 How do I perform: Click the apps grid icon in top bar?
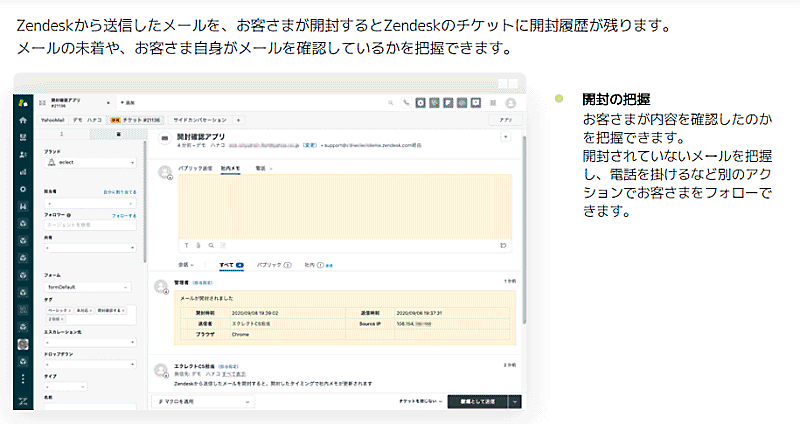click(x=491, y=102)
